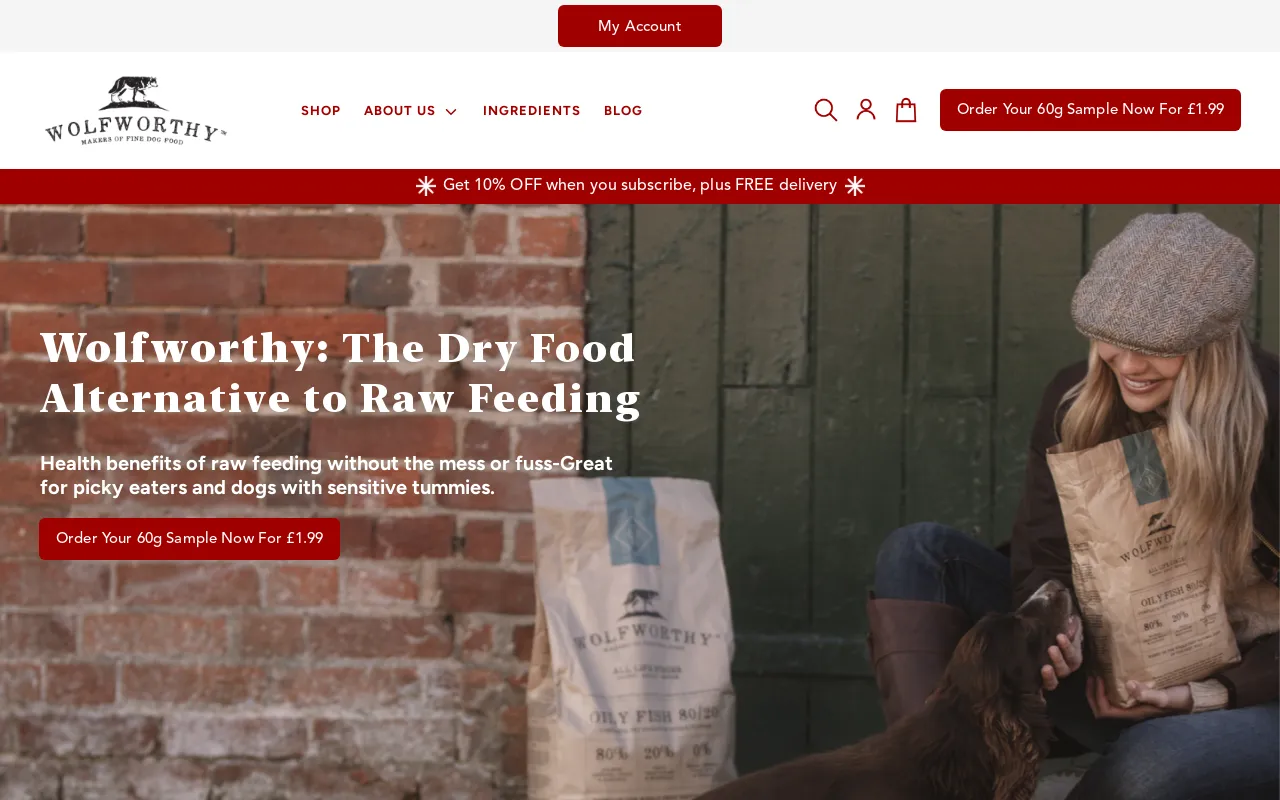1280x800 pixels.
Task: Open the INGREDIENTS page
Action: pyautogui.click(x=532, y=111)
